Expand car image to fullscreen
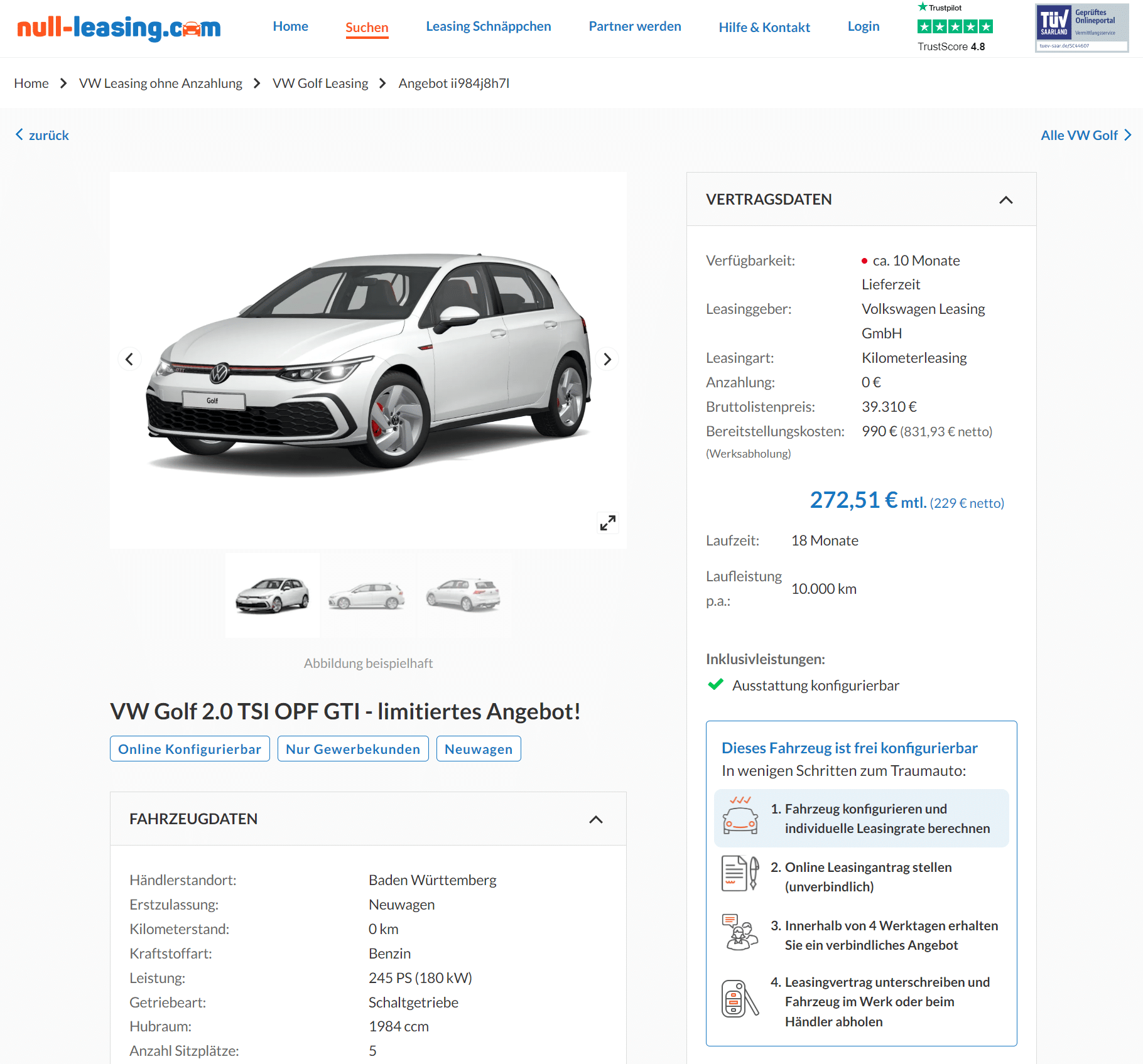This screenshot has height=1064, width=1143. point(607,522)
